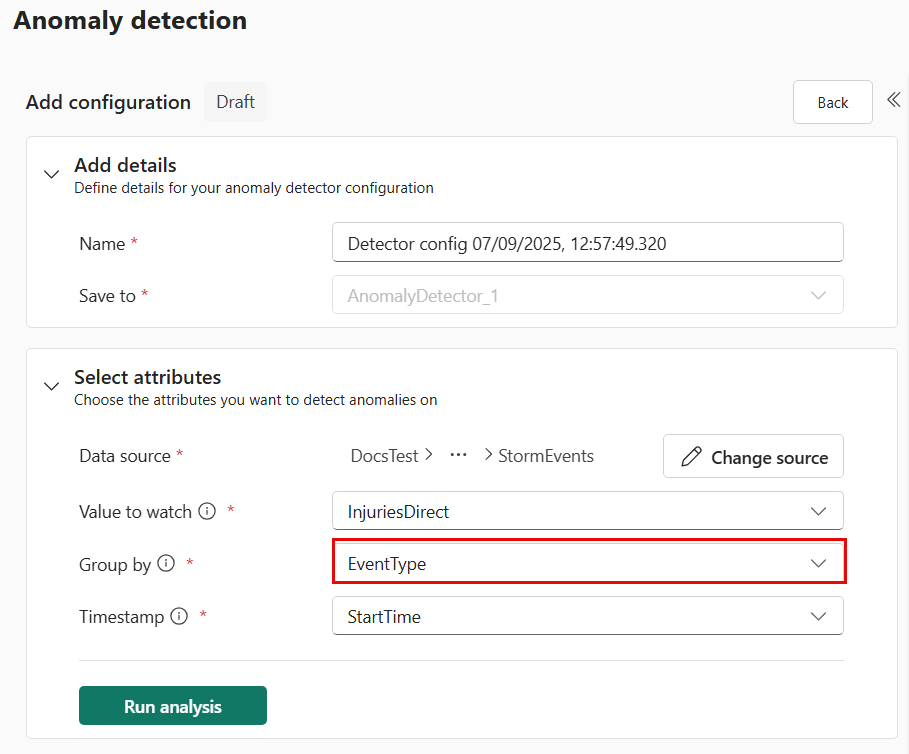Click the info icon next to Timestamp

pos(180,617)
